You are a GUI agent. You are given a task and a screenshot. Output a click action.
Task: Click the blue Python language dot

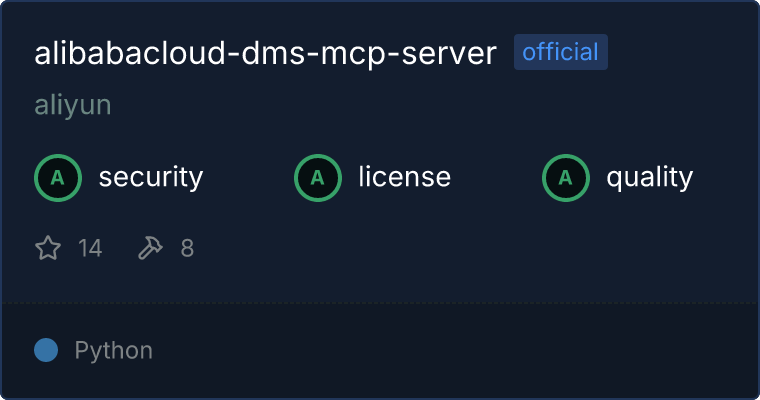tap(46, 350)
